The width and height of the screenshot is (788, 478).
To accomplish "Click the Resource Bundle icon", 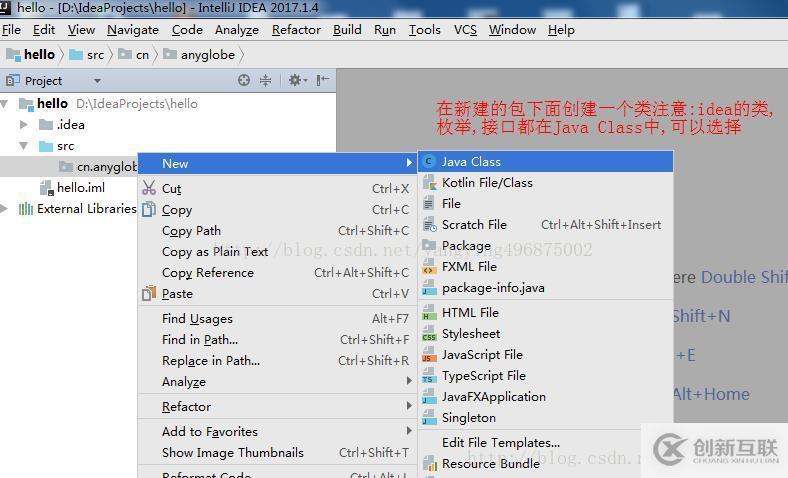I will (x=429, y=463).
